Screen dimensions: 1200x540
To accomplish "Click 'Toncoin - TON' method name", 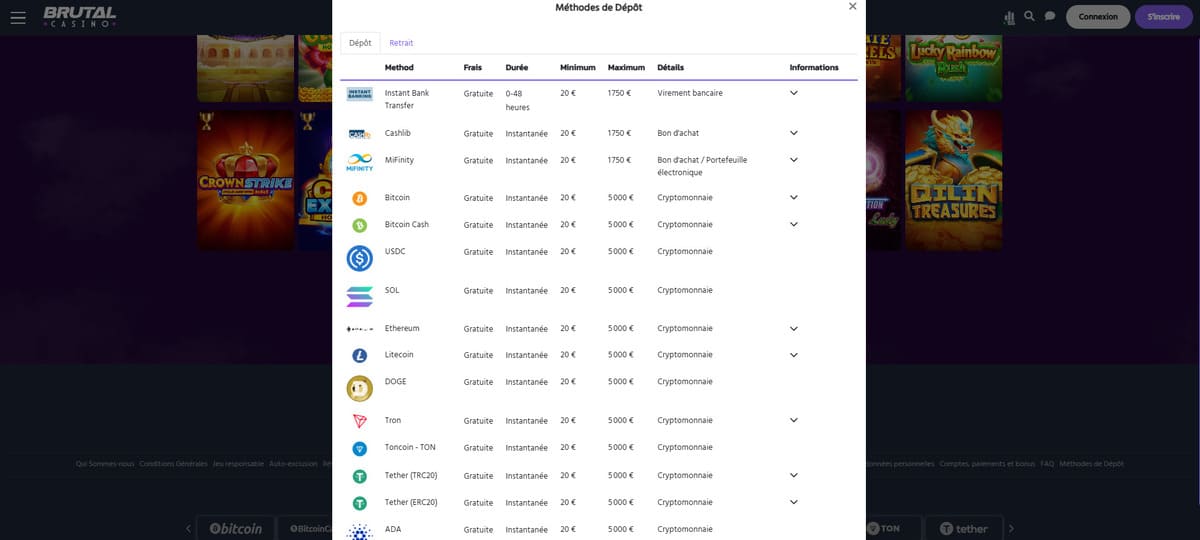I will point(410,448).
